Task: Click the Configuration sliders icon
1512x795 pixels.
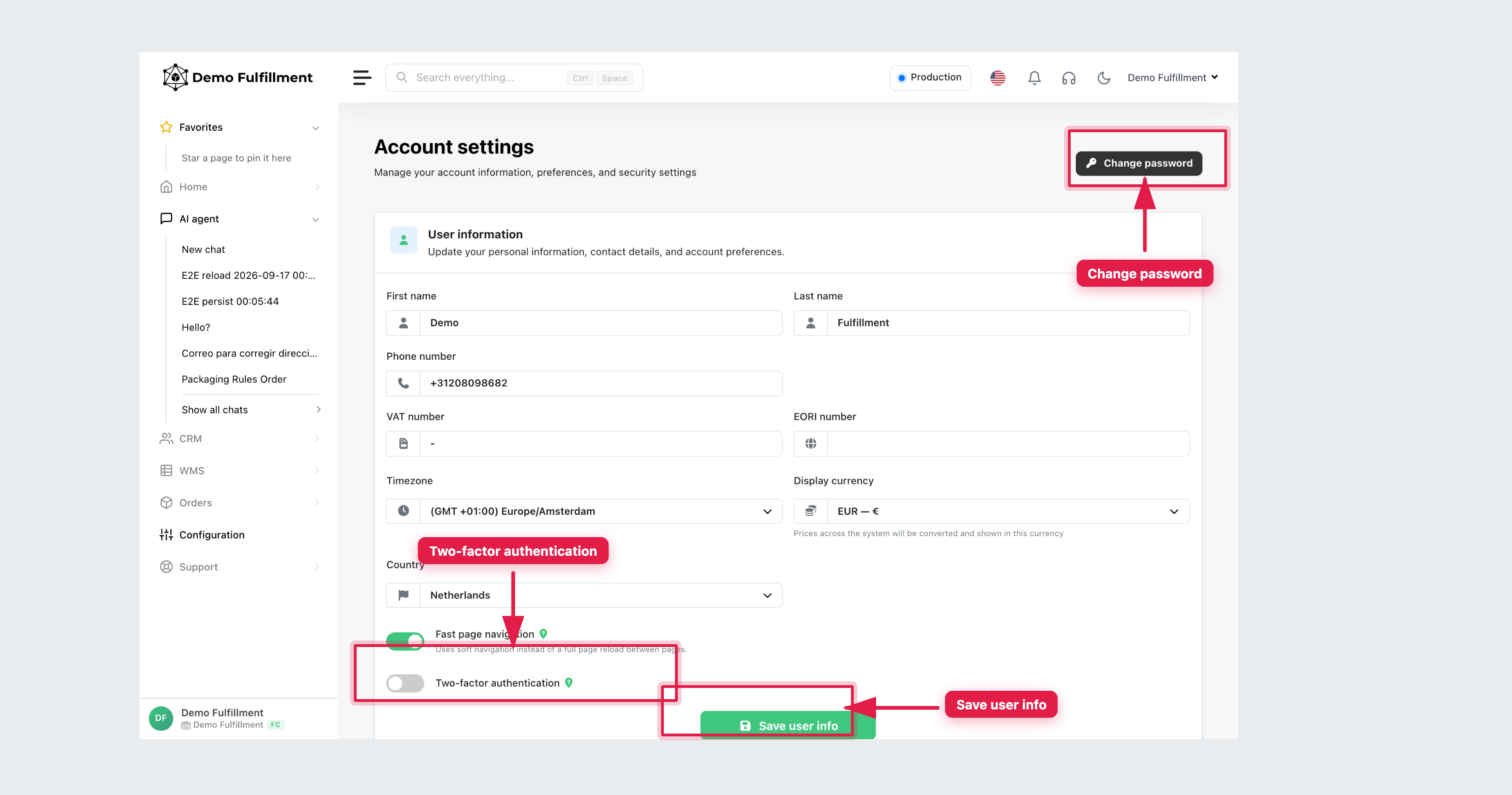Action: click(166, 534)
